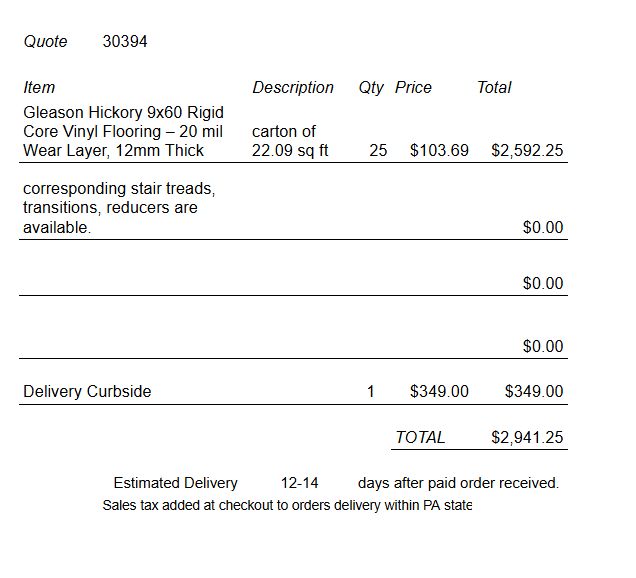Click the Gleason Hickory flooring item name

coord(123,131)
